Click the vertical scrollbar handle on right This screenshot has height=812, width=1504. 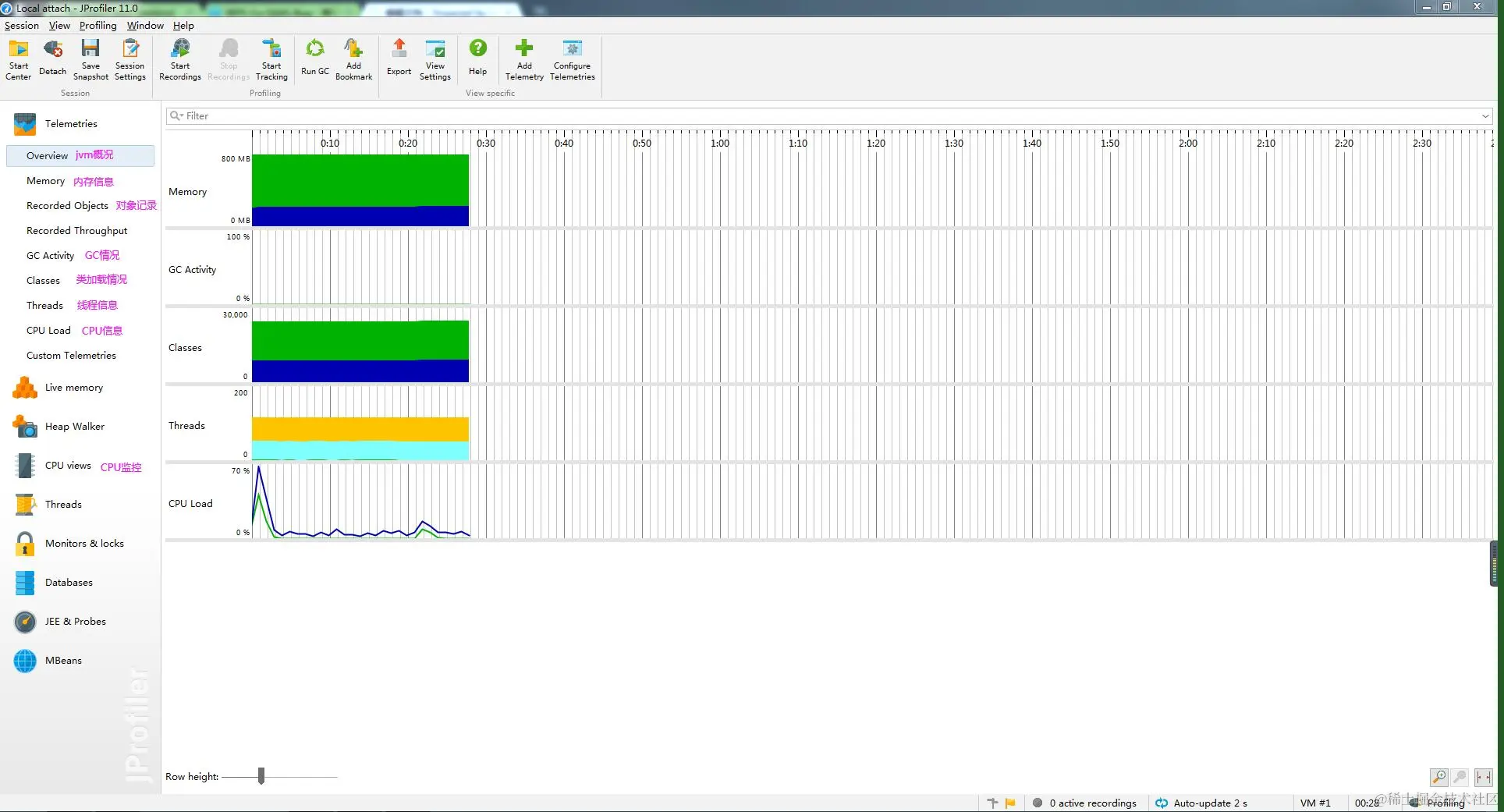(1494, 563)
